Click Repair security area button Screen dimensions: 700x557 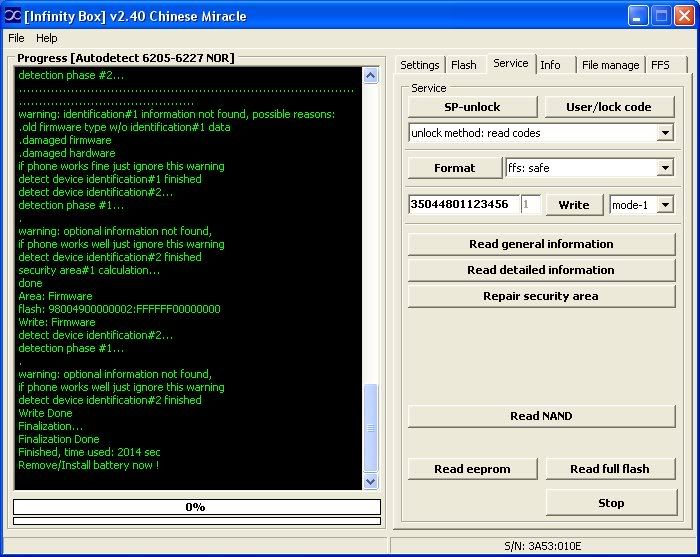coord(541,296)
